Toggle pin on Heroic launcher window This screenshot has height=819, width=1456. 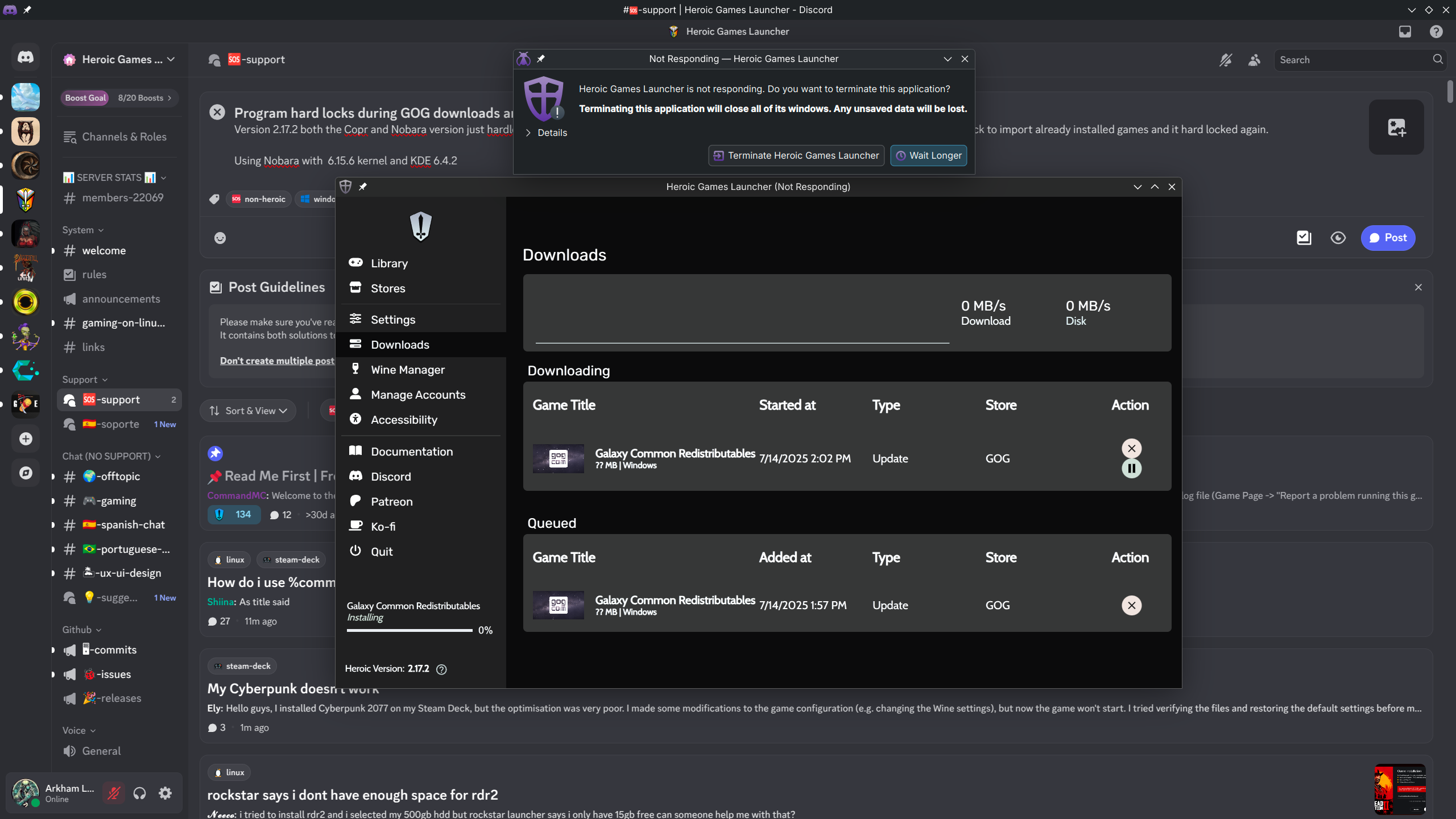[x=362, y=187]
